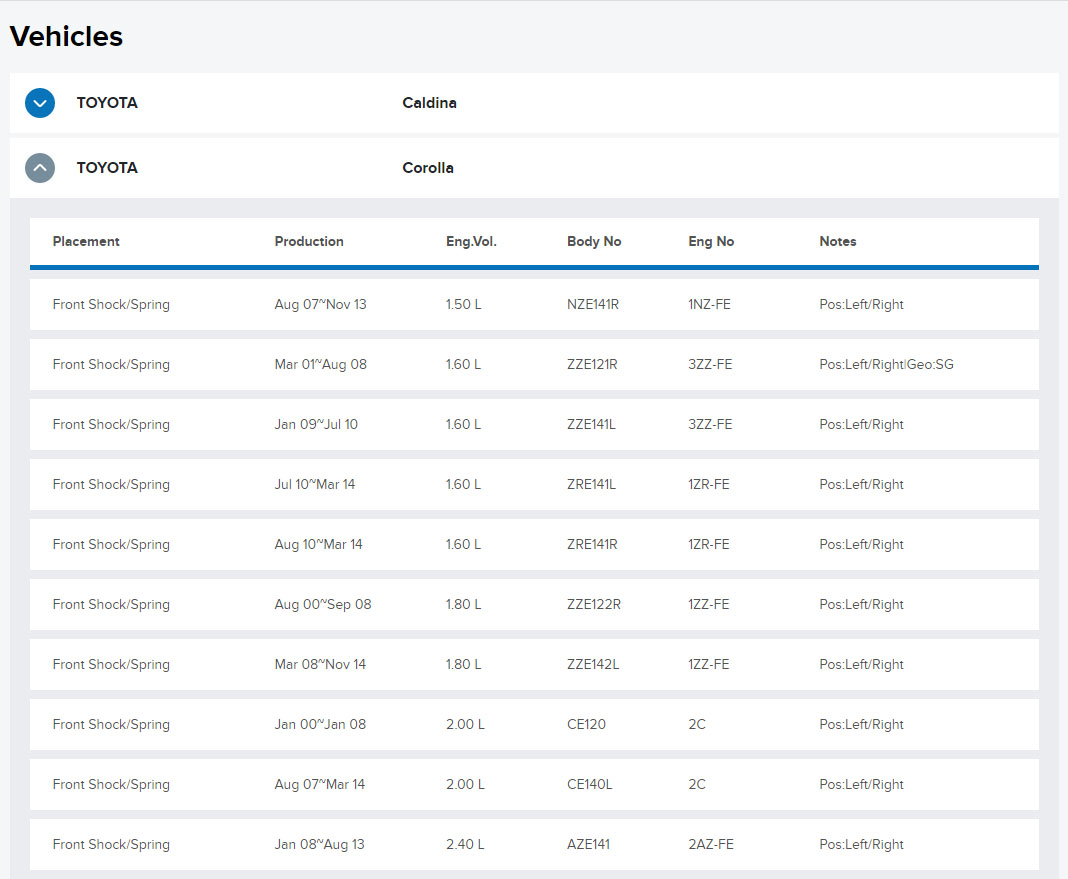This screenshot has height=879, width=1068.
Task: Click engine number 3ZZ-FE in ZZE121R row
Action: (710, 364)
